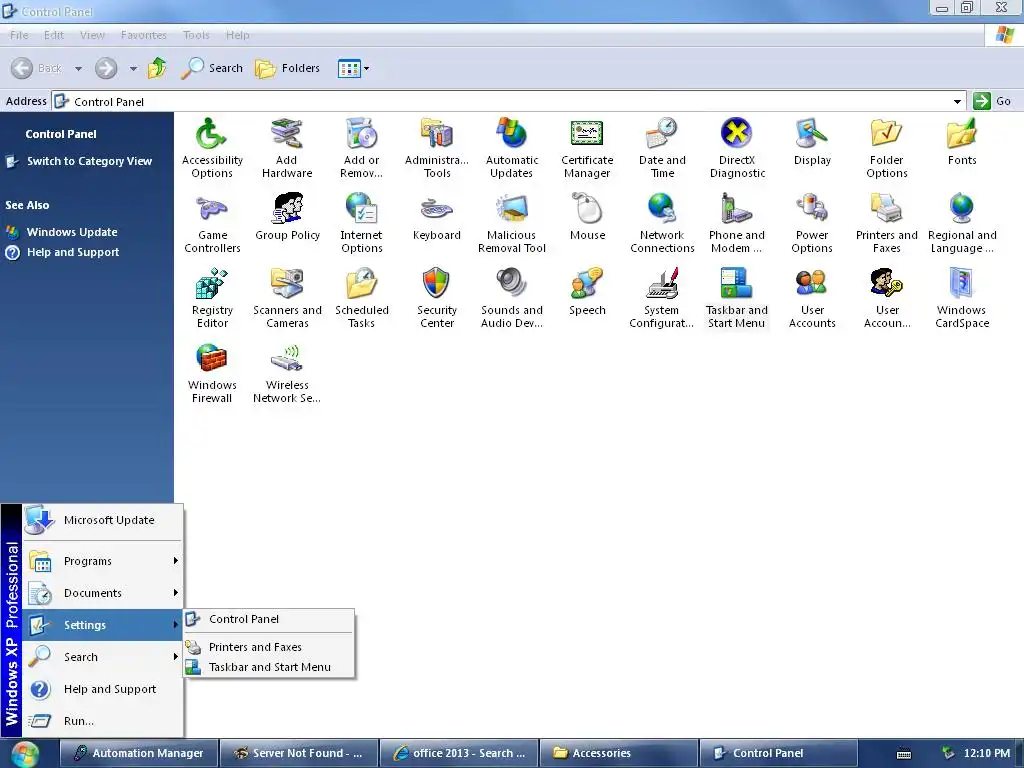Image resolution: width=1024 pixels, height=768 pixels.
Task: Open Regional and Language applet
Action: point(962,223)
